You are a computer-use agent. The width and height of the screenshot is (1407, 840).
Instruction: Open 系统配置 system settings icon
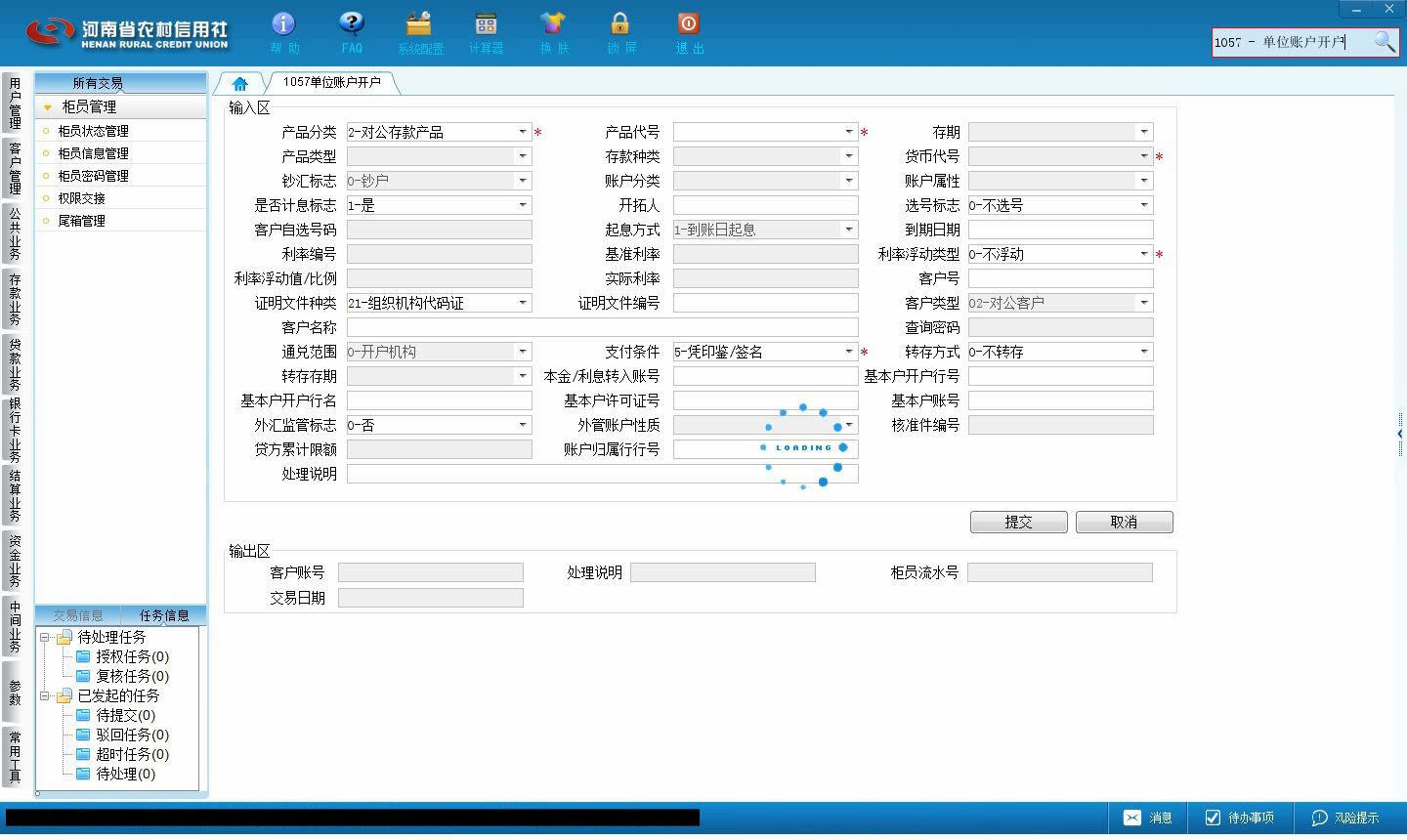pos(419,32)
